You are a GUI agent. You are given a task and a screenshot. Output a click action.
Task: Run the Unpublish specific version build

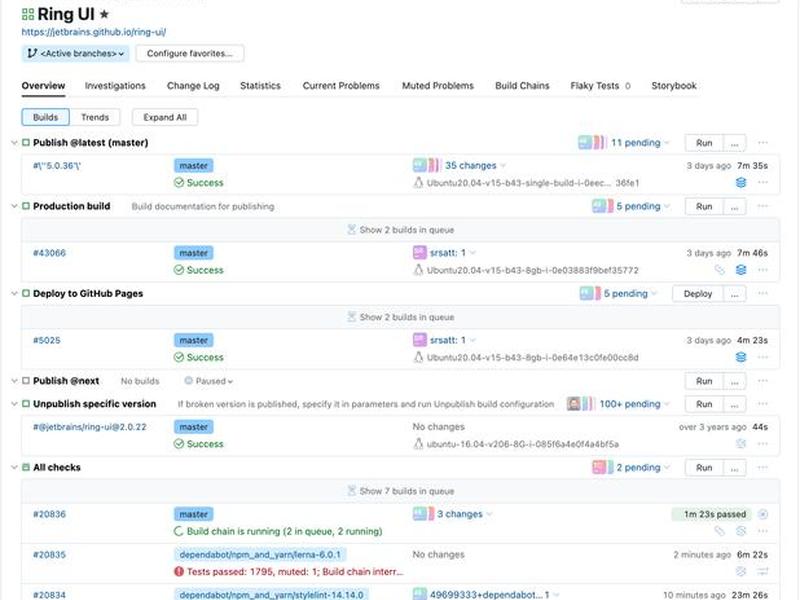(704, 404)
